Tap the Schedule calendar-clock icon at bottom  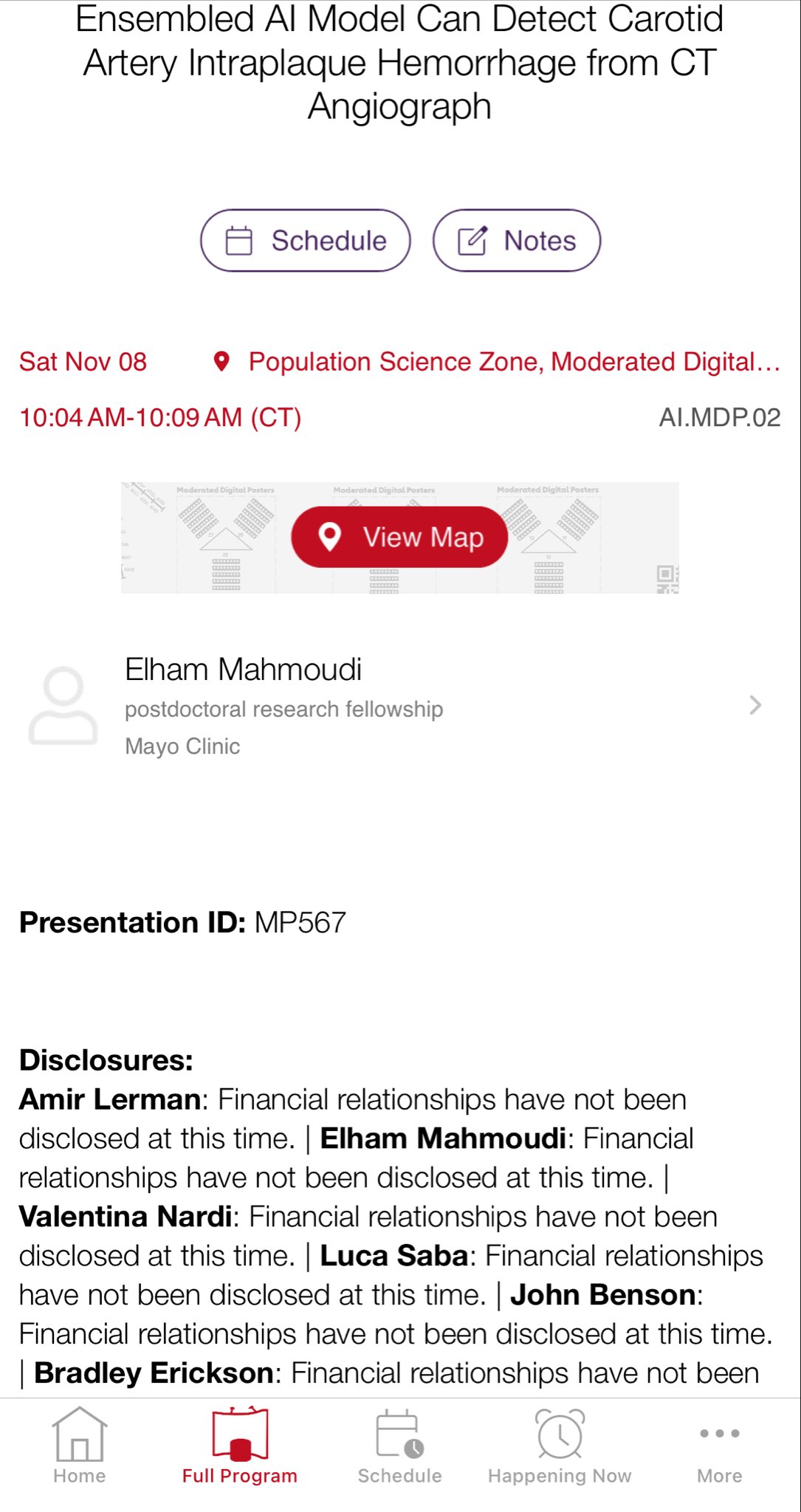tap(399, 1434)
